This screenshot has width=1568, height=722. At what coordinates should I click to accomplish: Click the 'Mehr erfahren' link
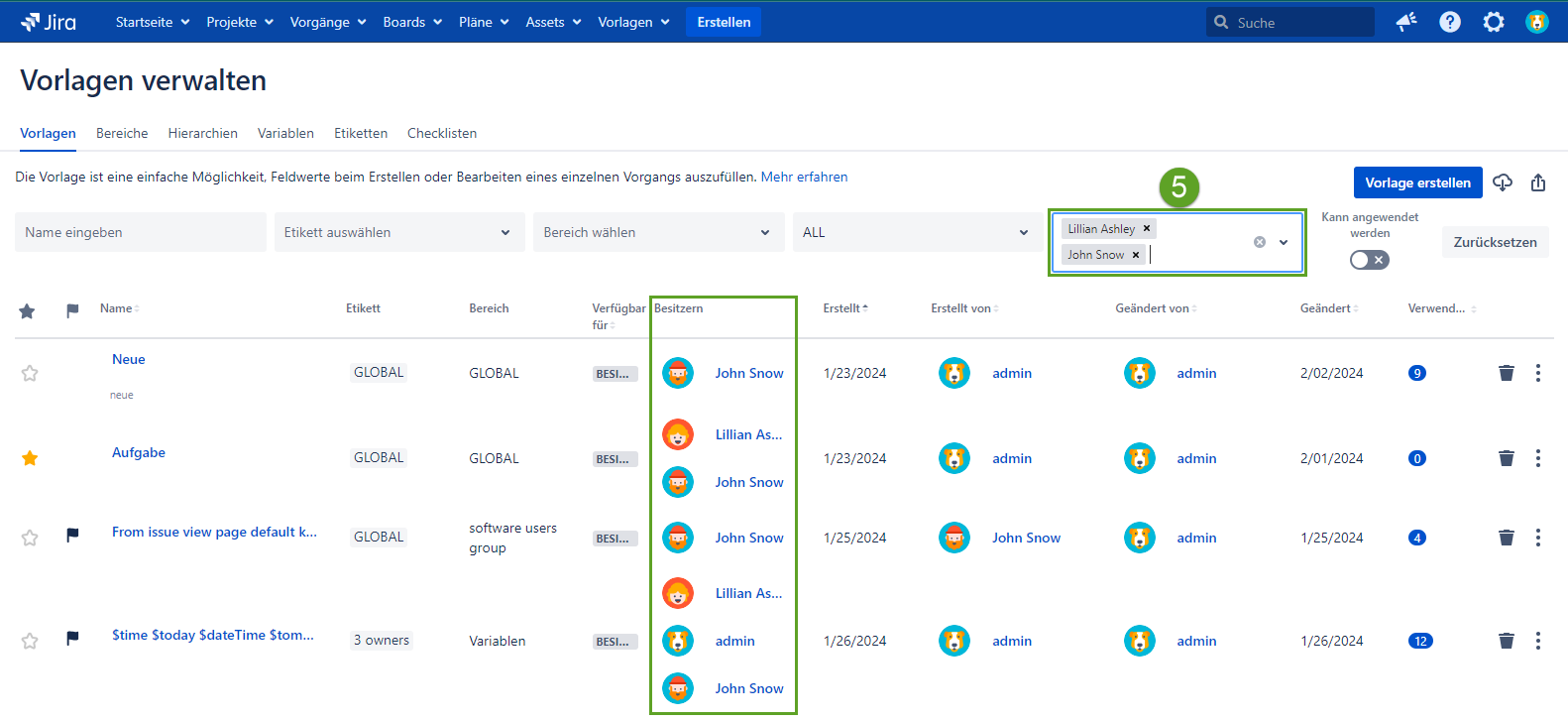804,177
